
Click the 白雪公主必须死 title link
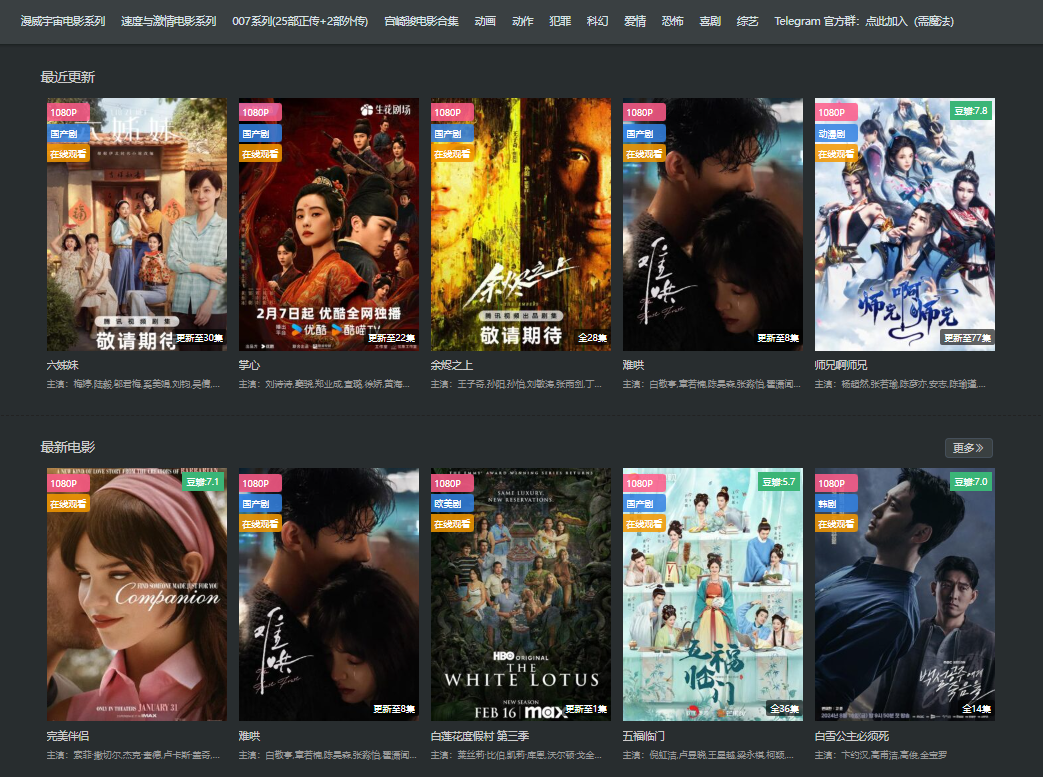851,736
